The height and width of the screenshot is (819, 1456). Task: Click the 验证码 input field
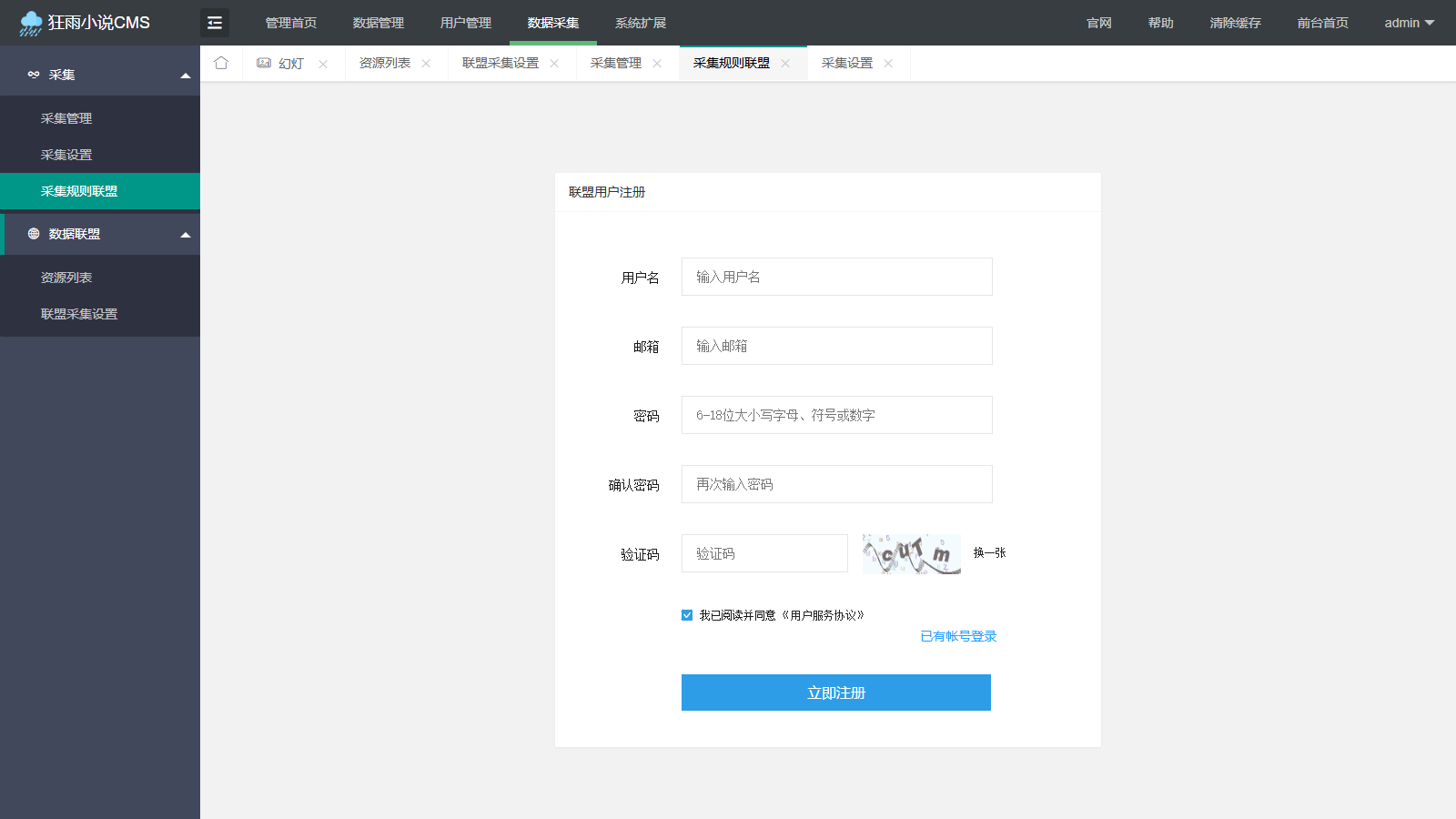(764, 552)
